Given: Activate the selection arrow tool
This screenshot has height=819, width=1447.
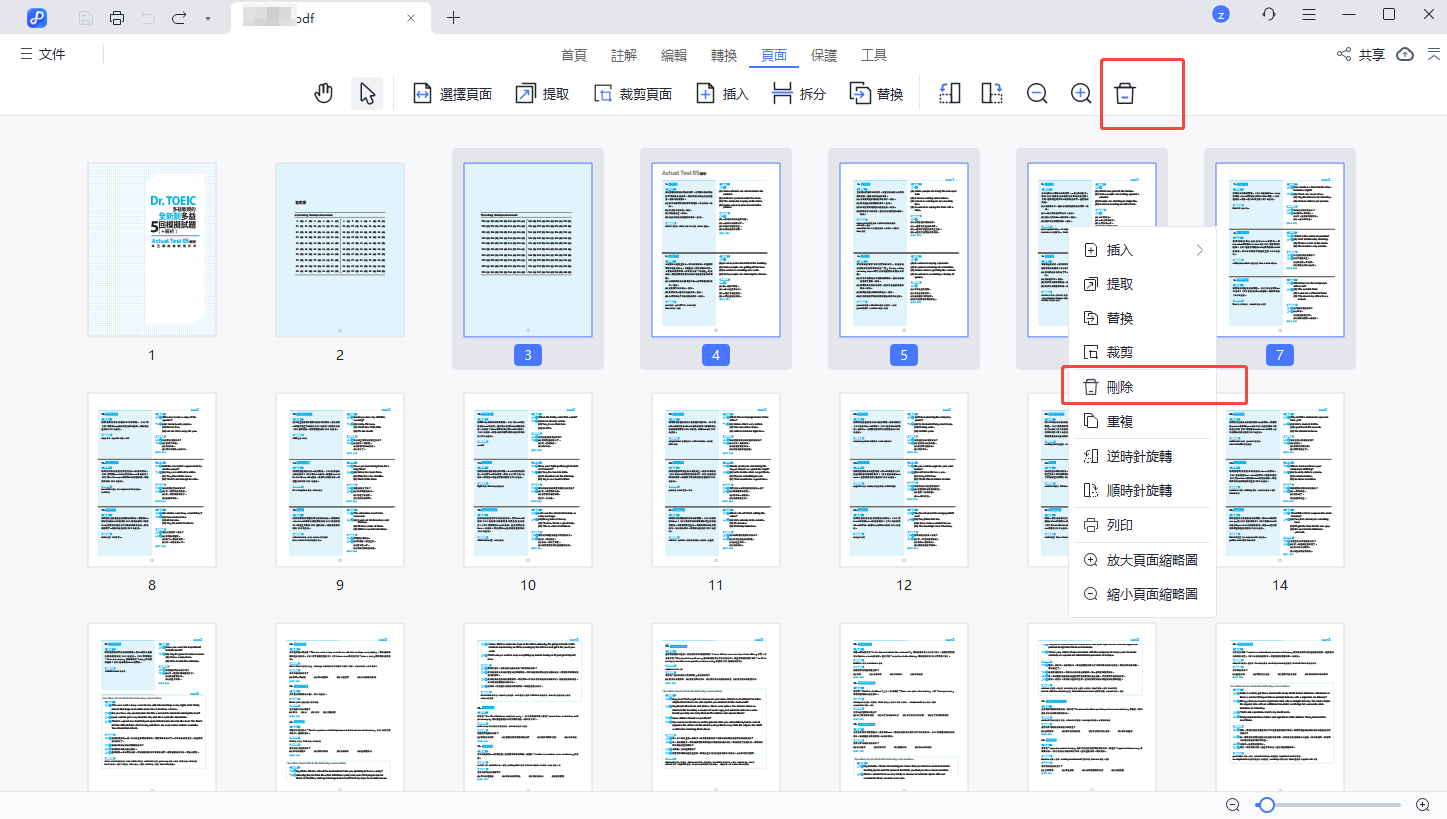Looking at the screenshot, I should [x=366, y=92].
